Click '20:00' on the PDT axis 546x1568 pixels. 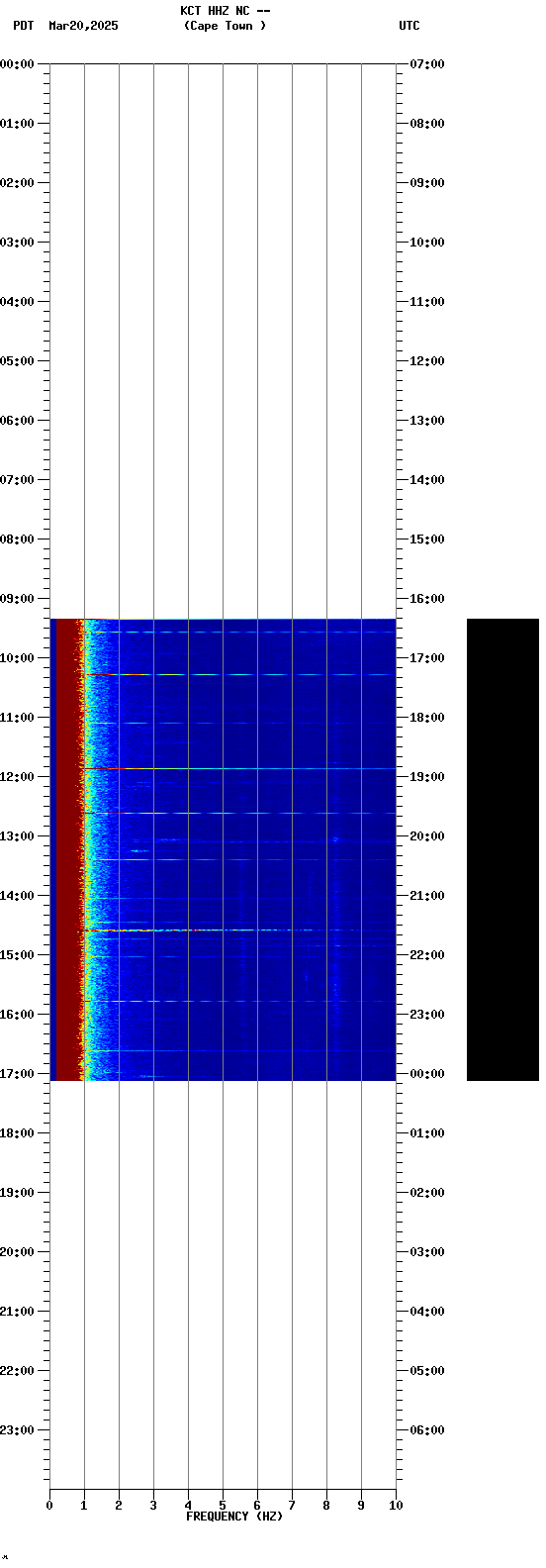[x=17, y=1252]
